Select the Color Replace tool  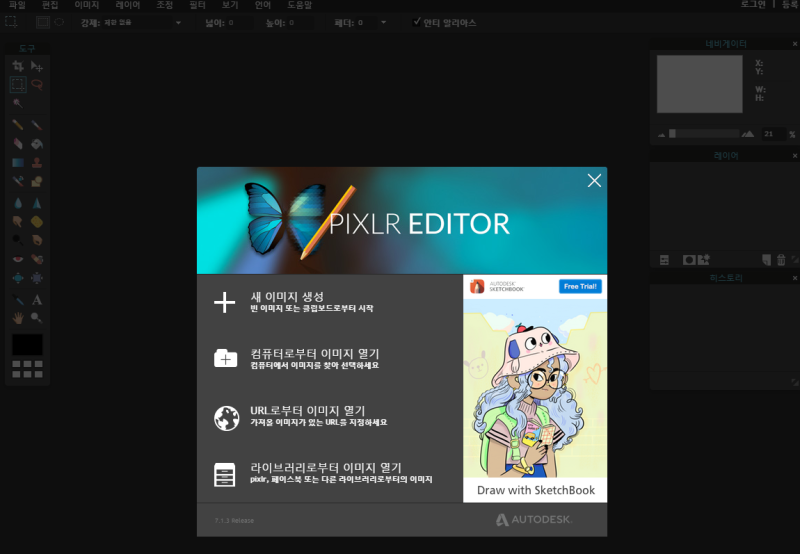[18, 181]
